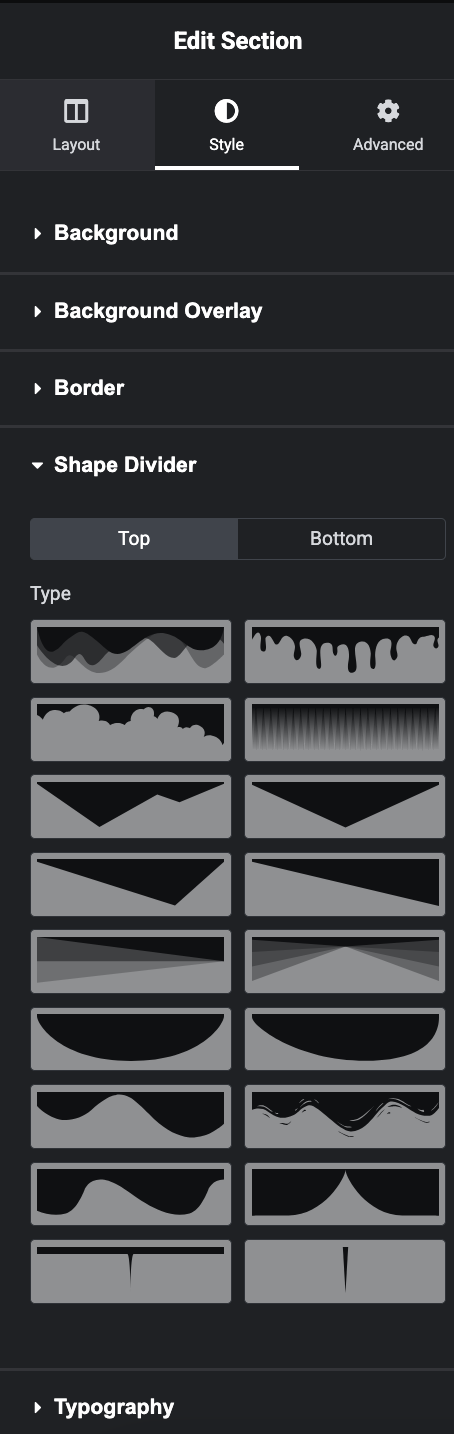Pick the clouds shape divider
Image resolution: width=454 pixels, height=1434 pixels.
point(131,729)
